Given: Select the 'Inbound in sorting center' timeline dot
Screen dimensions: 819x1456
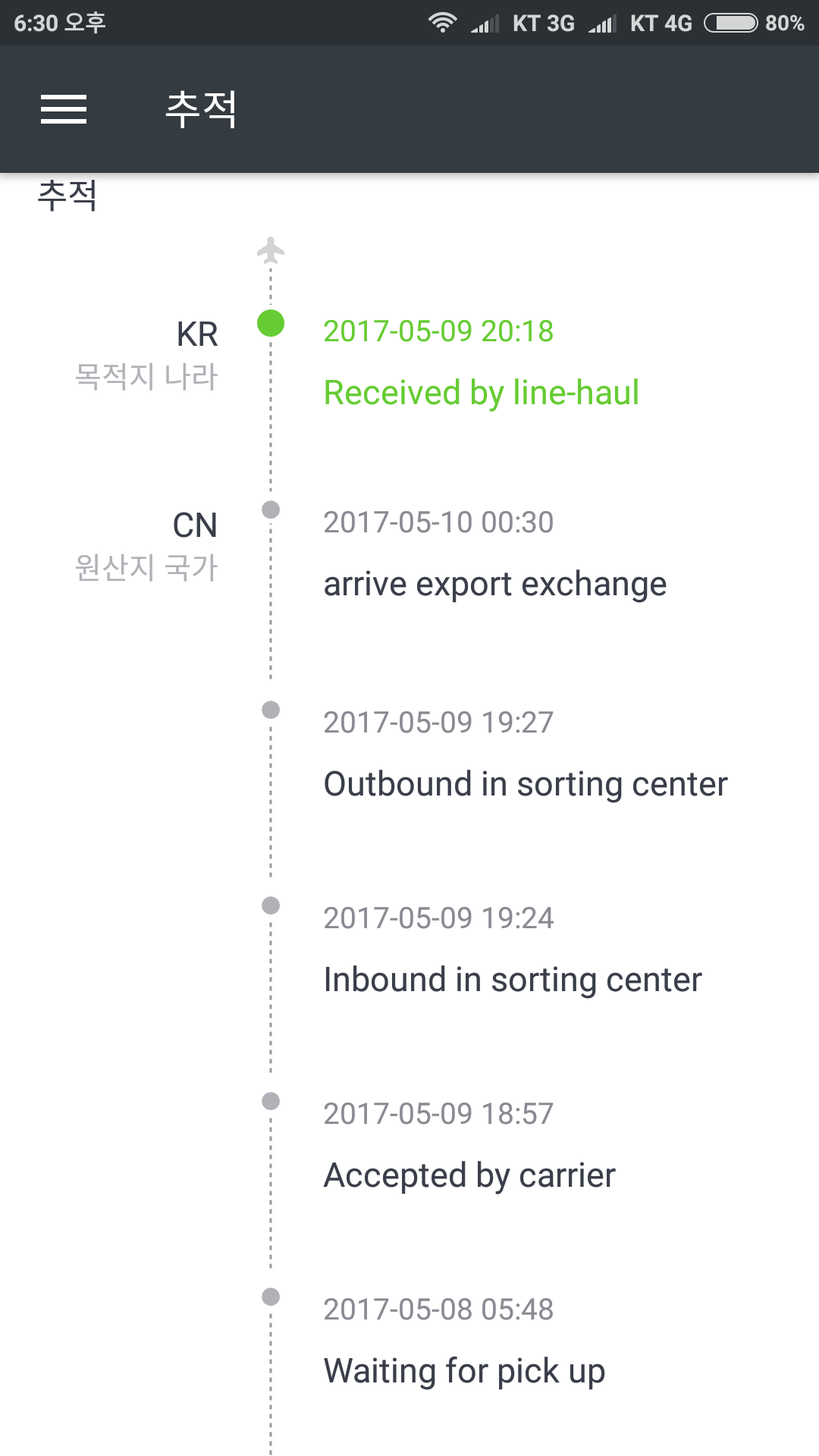Looking at the screenshot, I should click(x=271, y=905).
